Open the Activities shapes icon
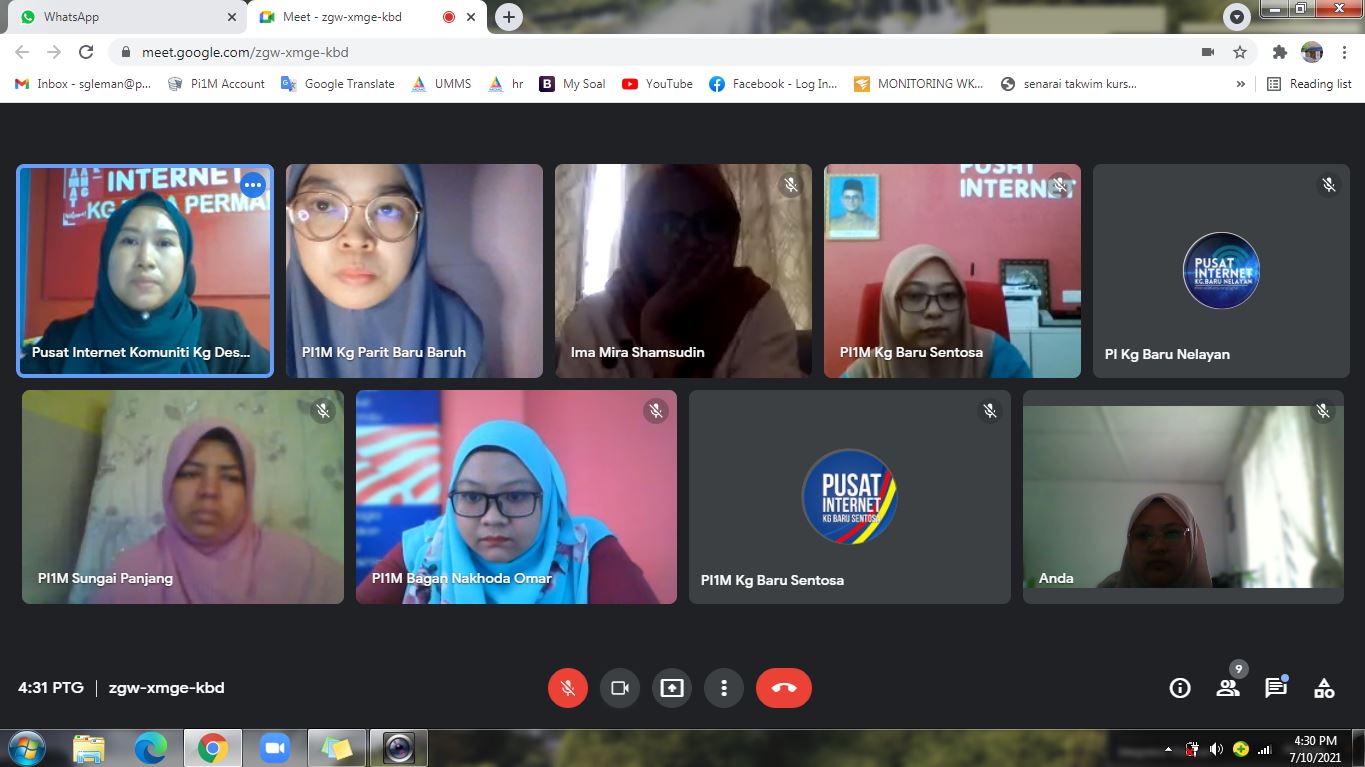This screenshot has width=1365, height=767. click(1324, 688)
